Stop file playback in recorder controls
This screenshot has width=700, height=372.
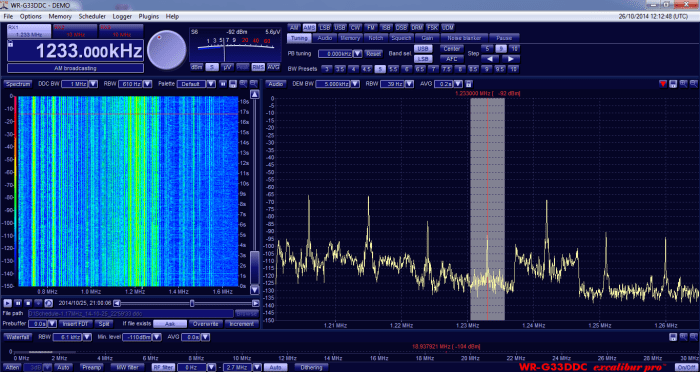28,303
